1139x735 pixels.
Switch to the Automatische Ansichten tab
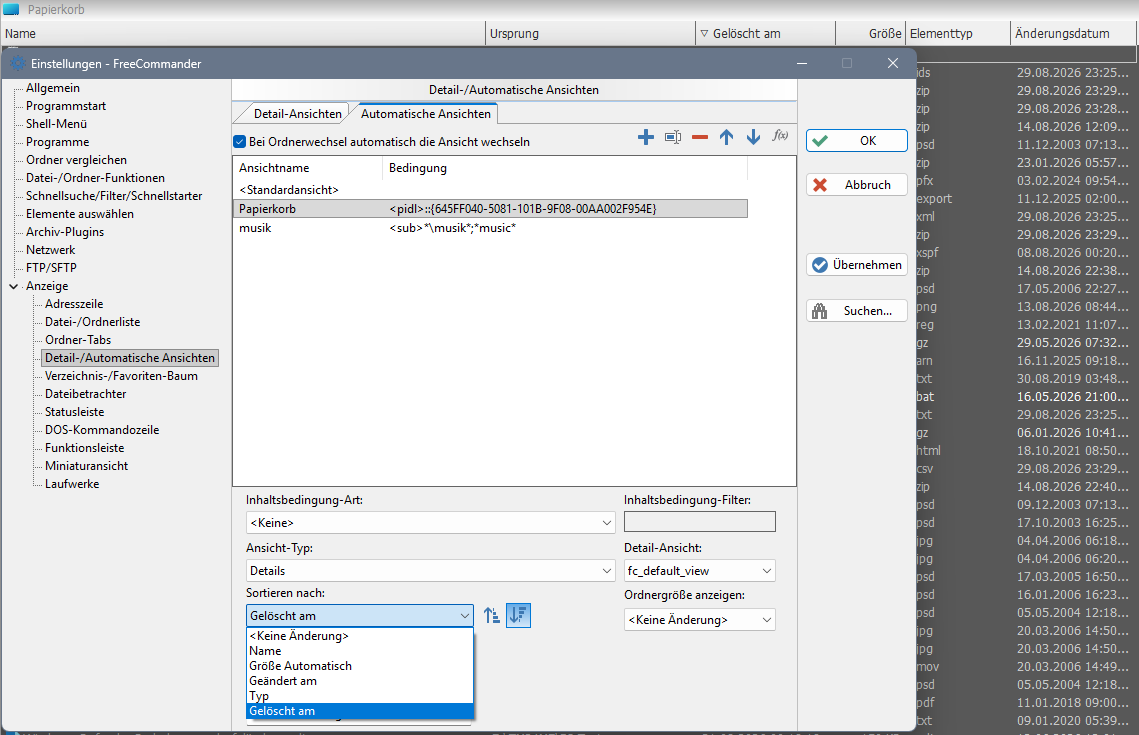point(426,114)
